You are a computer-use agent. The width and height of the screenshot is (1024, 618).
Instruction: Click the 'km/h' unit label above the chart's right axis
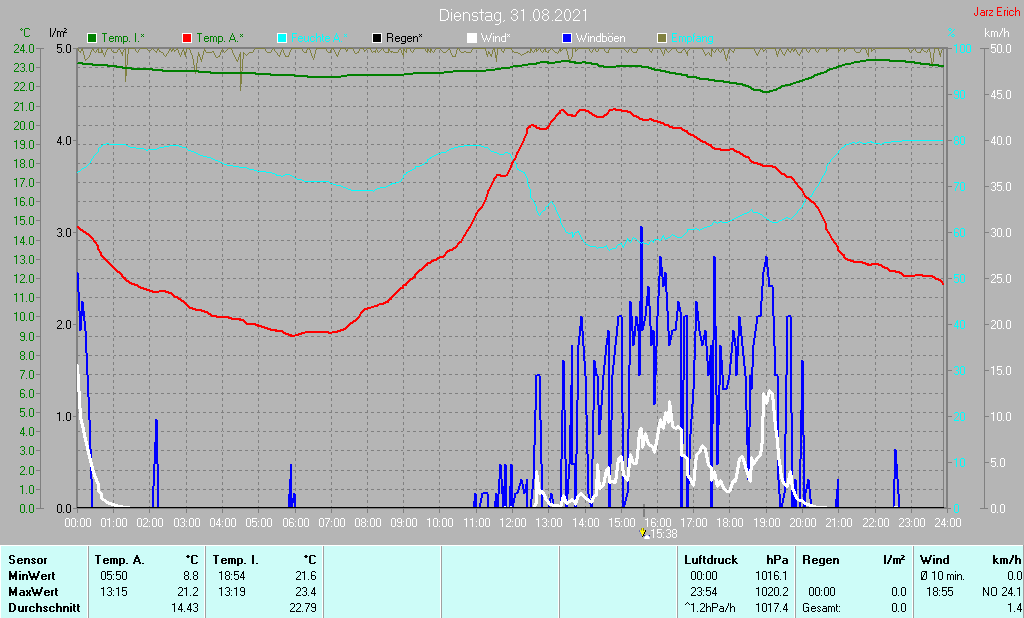(997, 33)
